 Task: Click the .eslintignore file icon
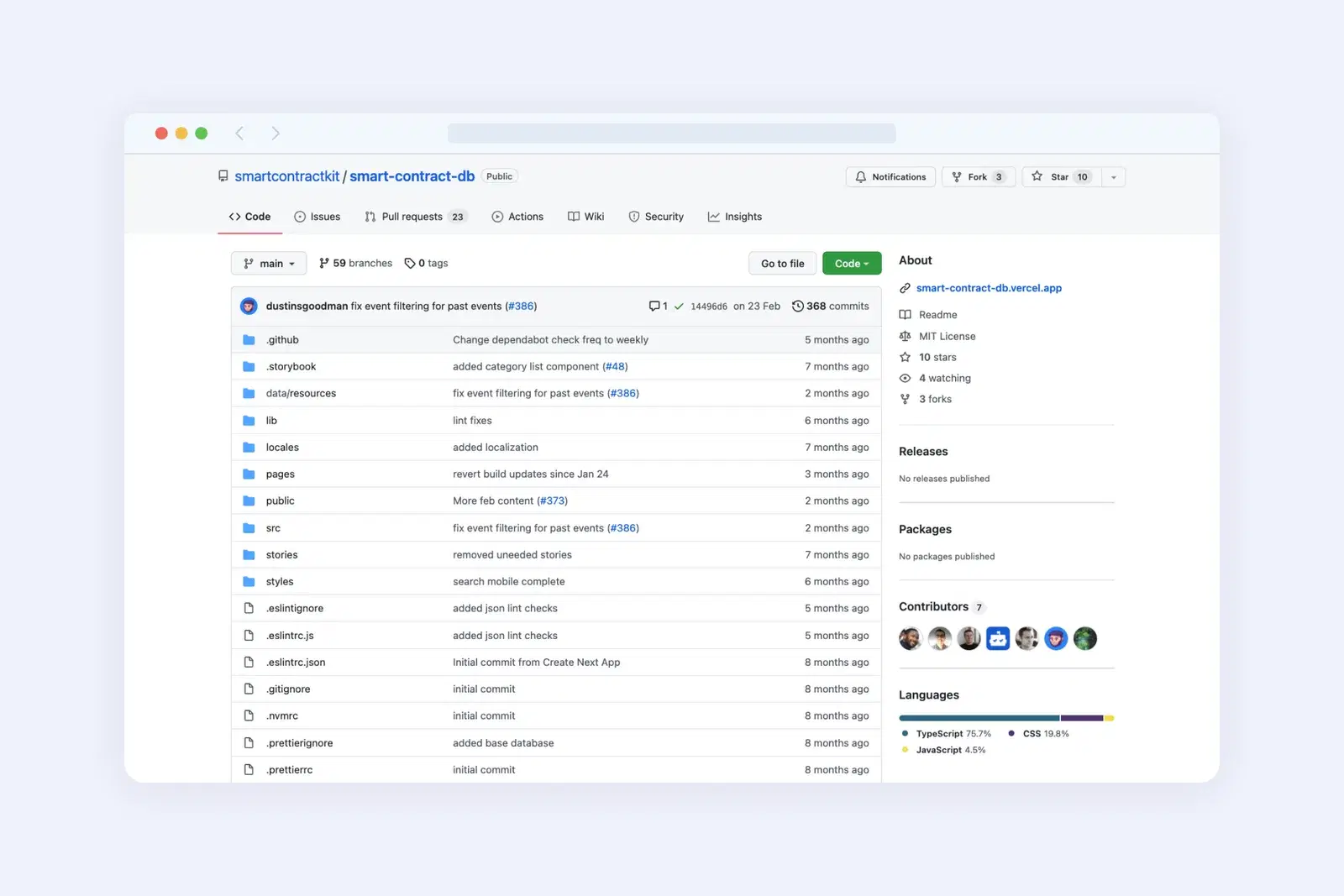tap(249, 608)
